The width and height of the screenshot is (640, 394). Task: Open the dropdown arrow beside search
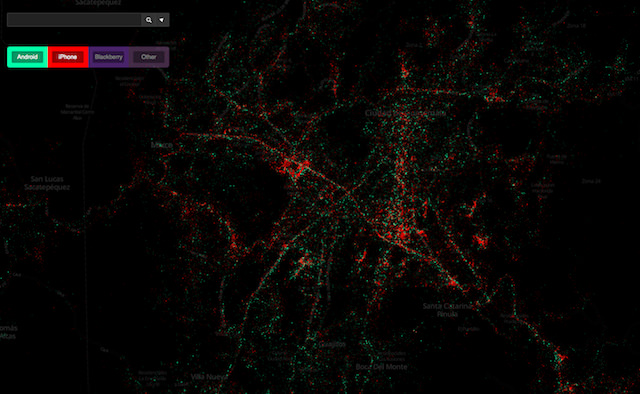click(x=162, y=20)
